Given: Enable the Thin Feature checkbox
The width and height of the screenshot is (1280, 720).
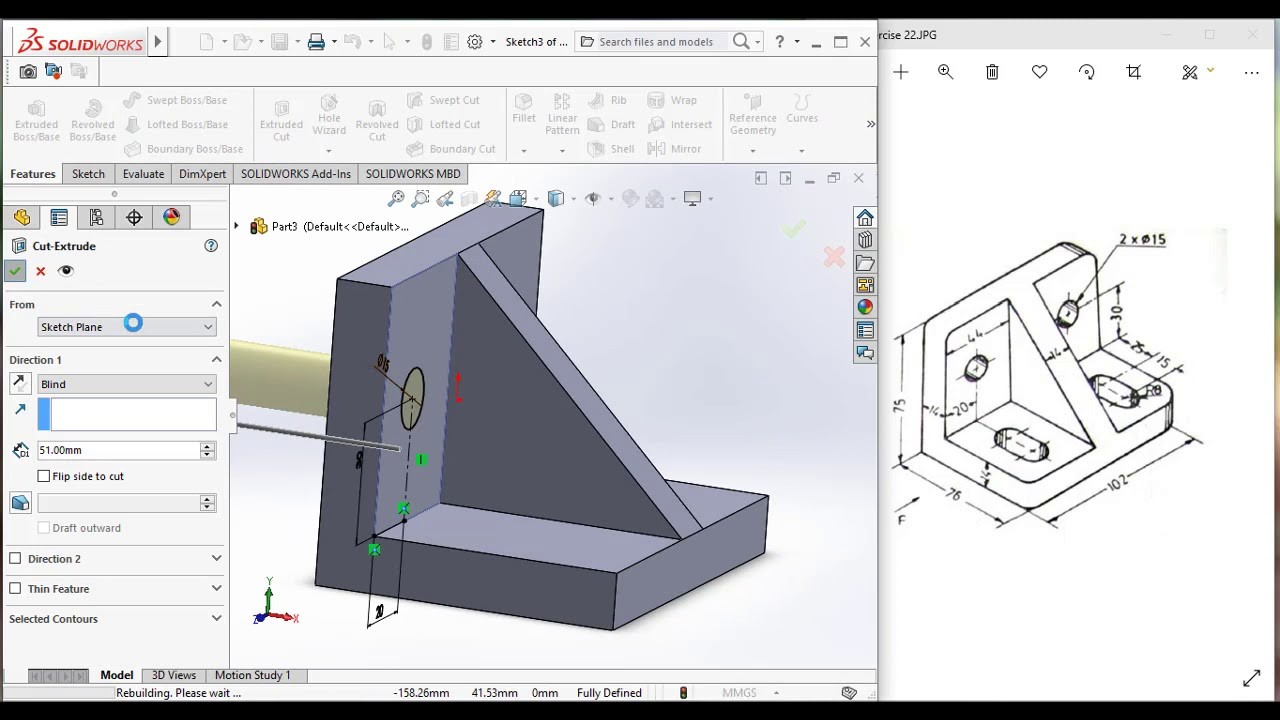Looking at the screenshot, I should pyautogui.click(x=16, y=589).
